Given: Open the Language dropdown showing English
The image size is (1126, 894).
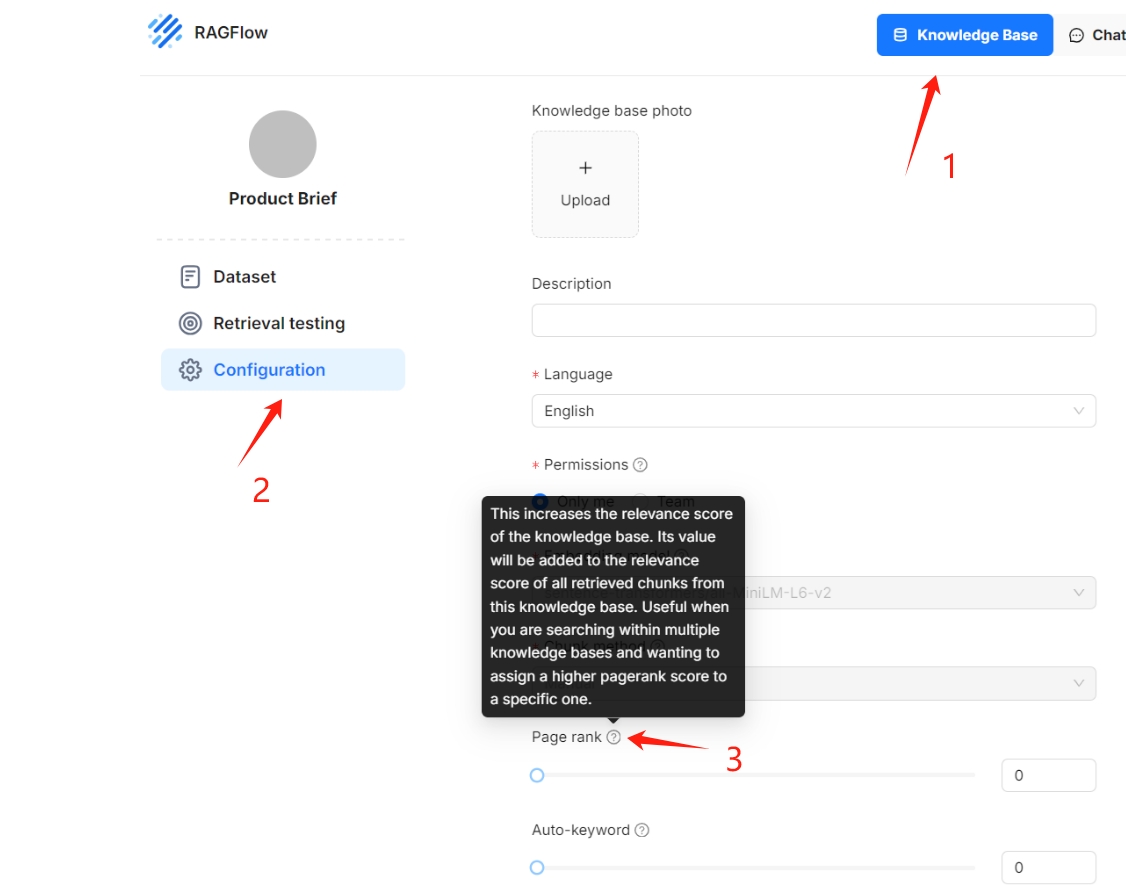Looking at the screenshot, I should pos(813,411).
